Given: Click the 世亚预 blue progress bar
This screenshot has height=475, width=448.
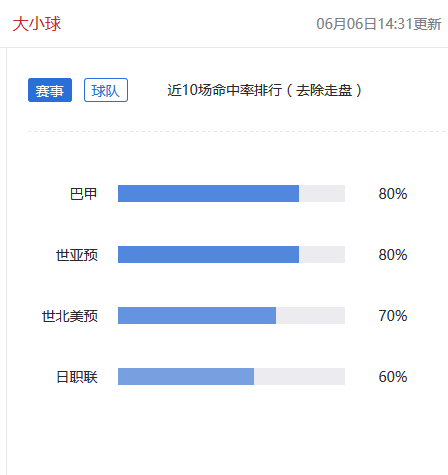Looking at the screenshot, I should [208, 255].
